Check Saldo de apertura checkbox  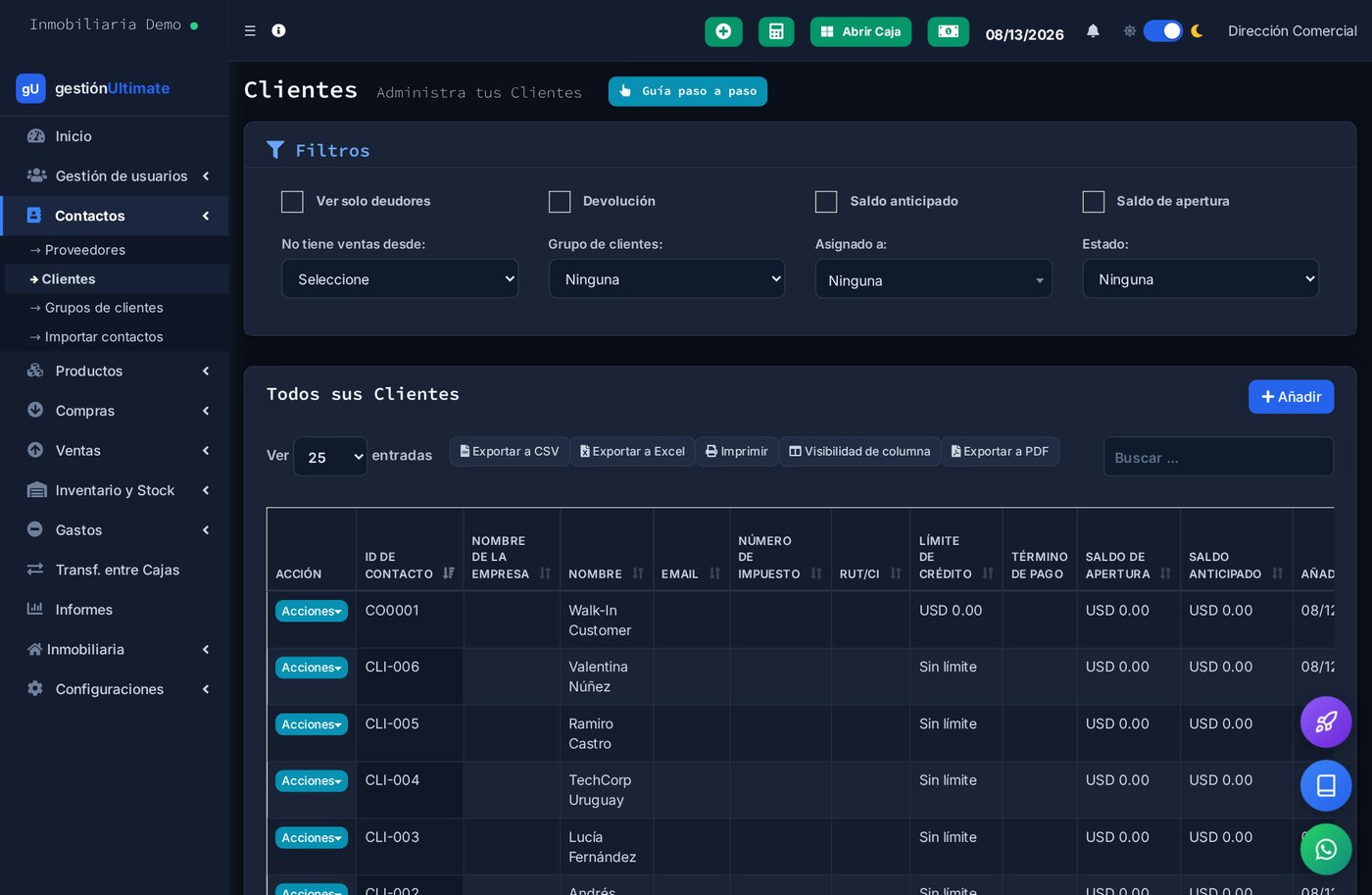tap(1094, 202)
